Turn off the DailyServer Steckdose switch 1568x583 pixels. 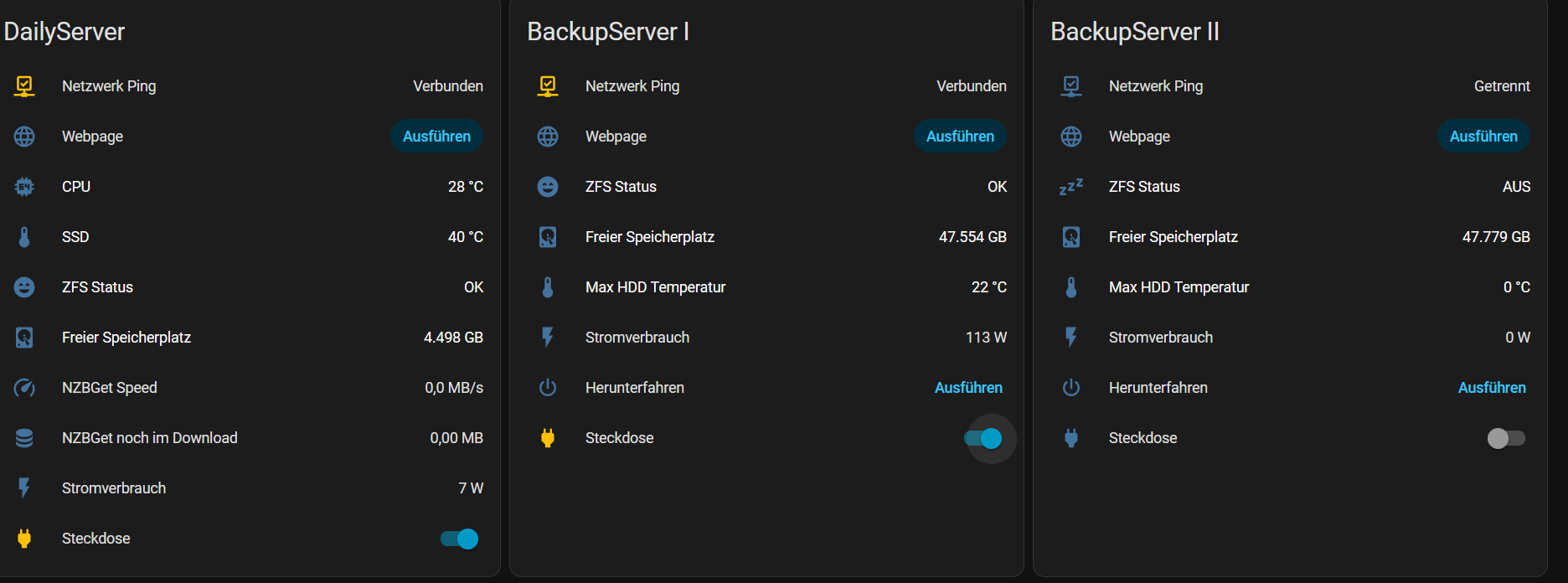(x=459, y=539)
